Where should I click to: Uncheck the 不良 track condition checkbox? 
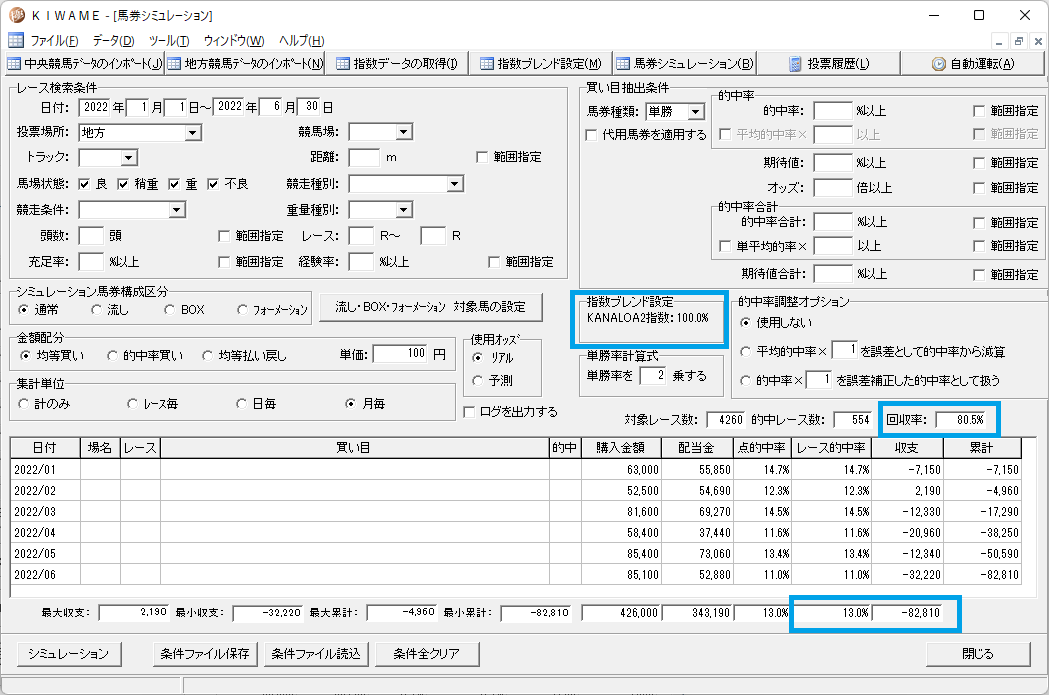click(x=213, y=184)
